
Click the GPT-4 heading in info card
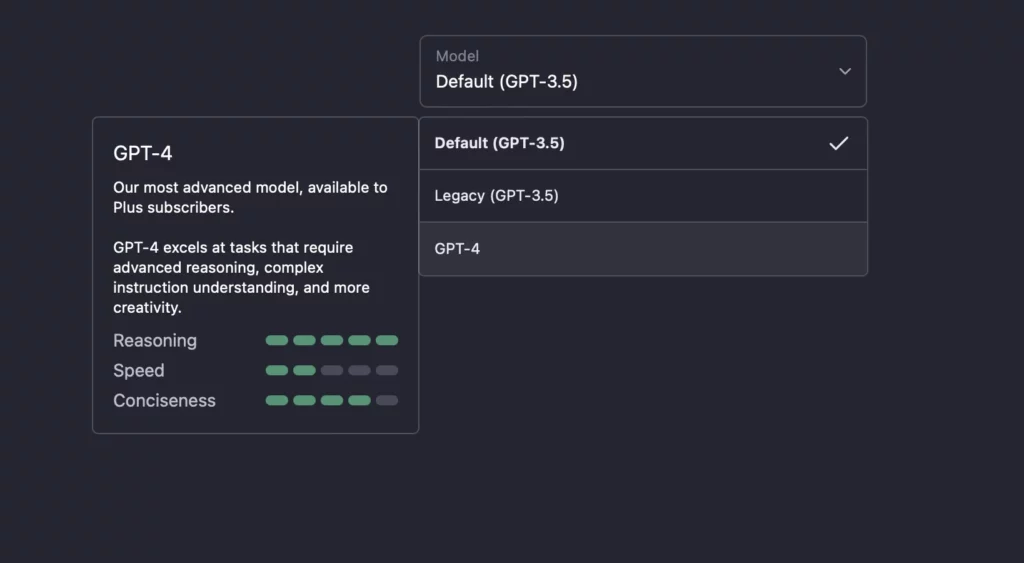pos(143,153)
